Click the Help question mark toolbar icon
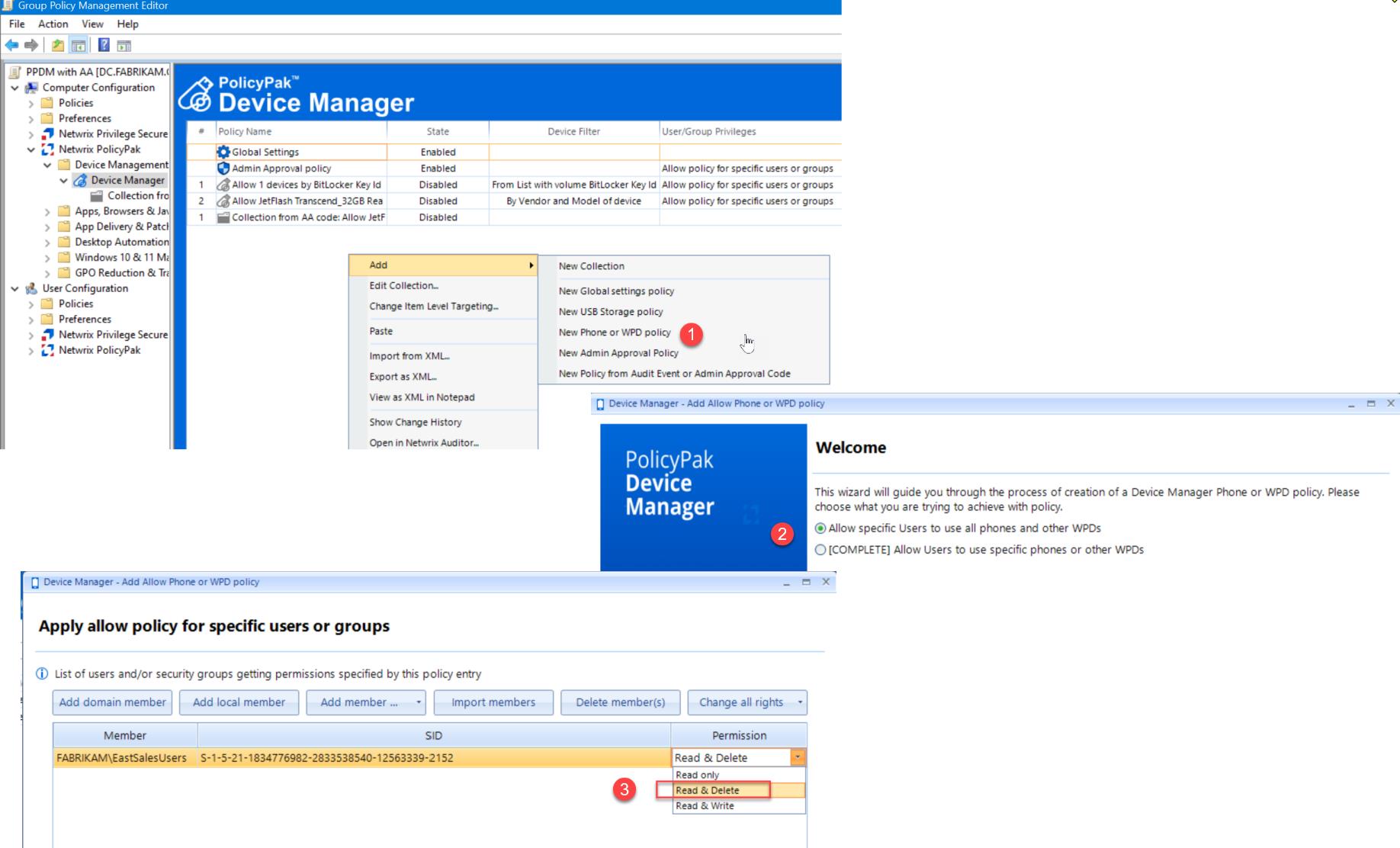This screenshot has height=848, width=1400. click(104, 46)
